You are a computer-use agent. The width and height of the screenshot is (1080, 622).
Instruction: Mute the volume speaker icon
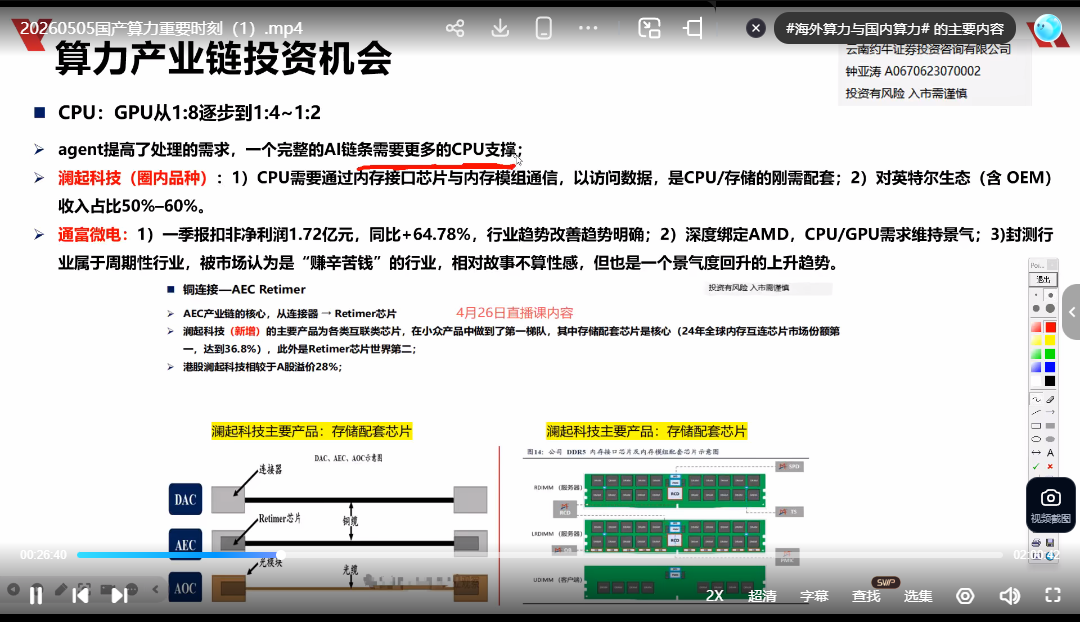coord(1009,596)
